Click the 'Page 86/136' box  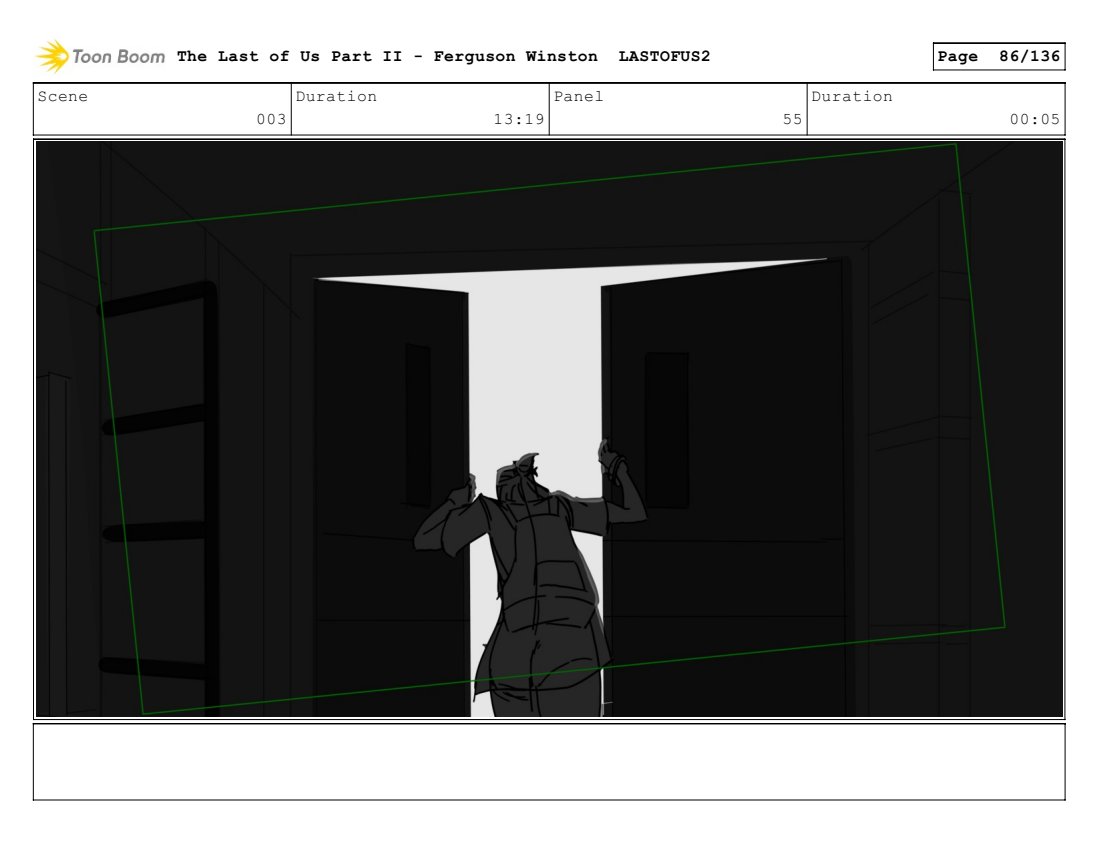[998, 56]
